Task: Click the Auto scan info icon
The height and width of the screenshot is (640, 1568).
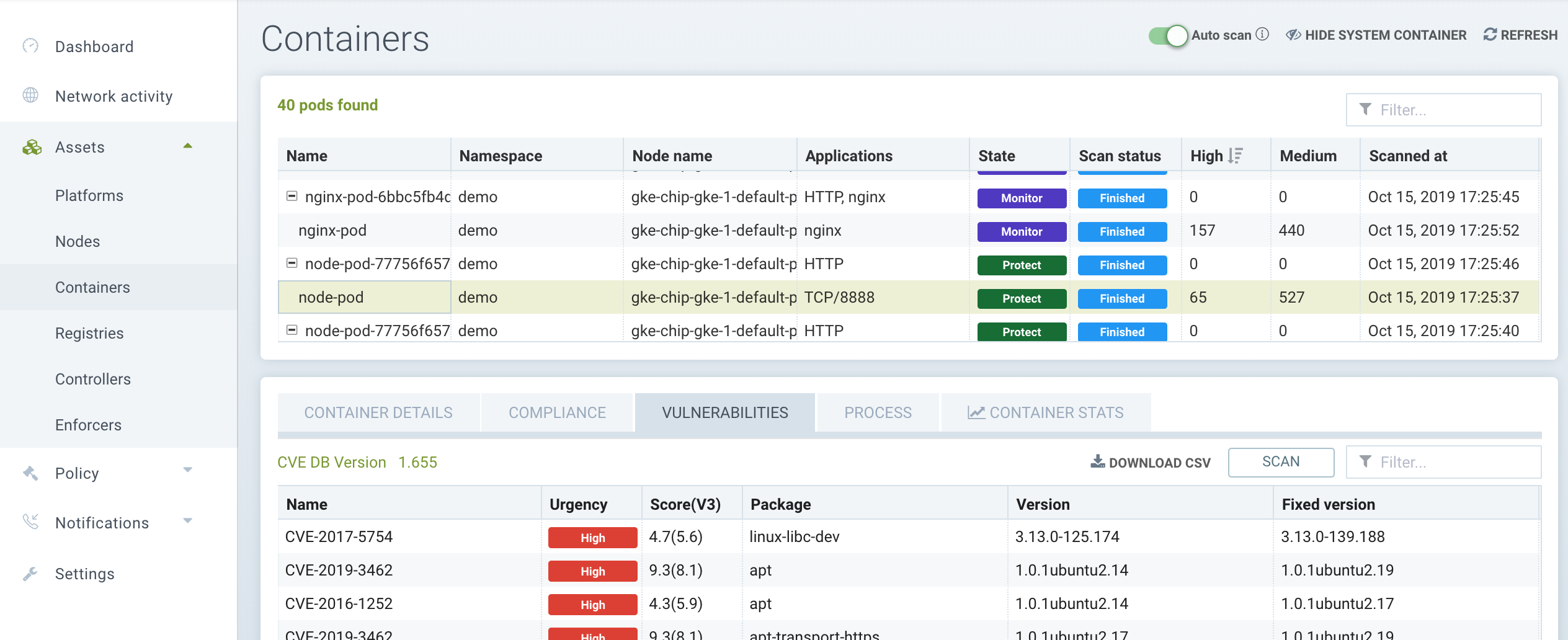Action: (x=1262, y=35)
